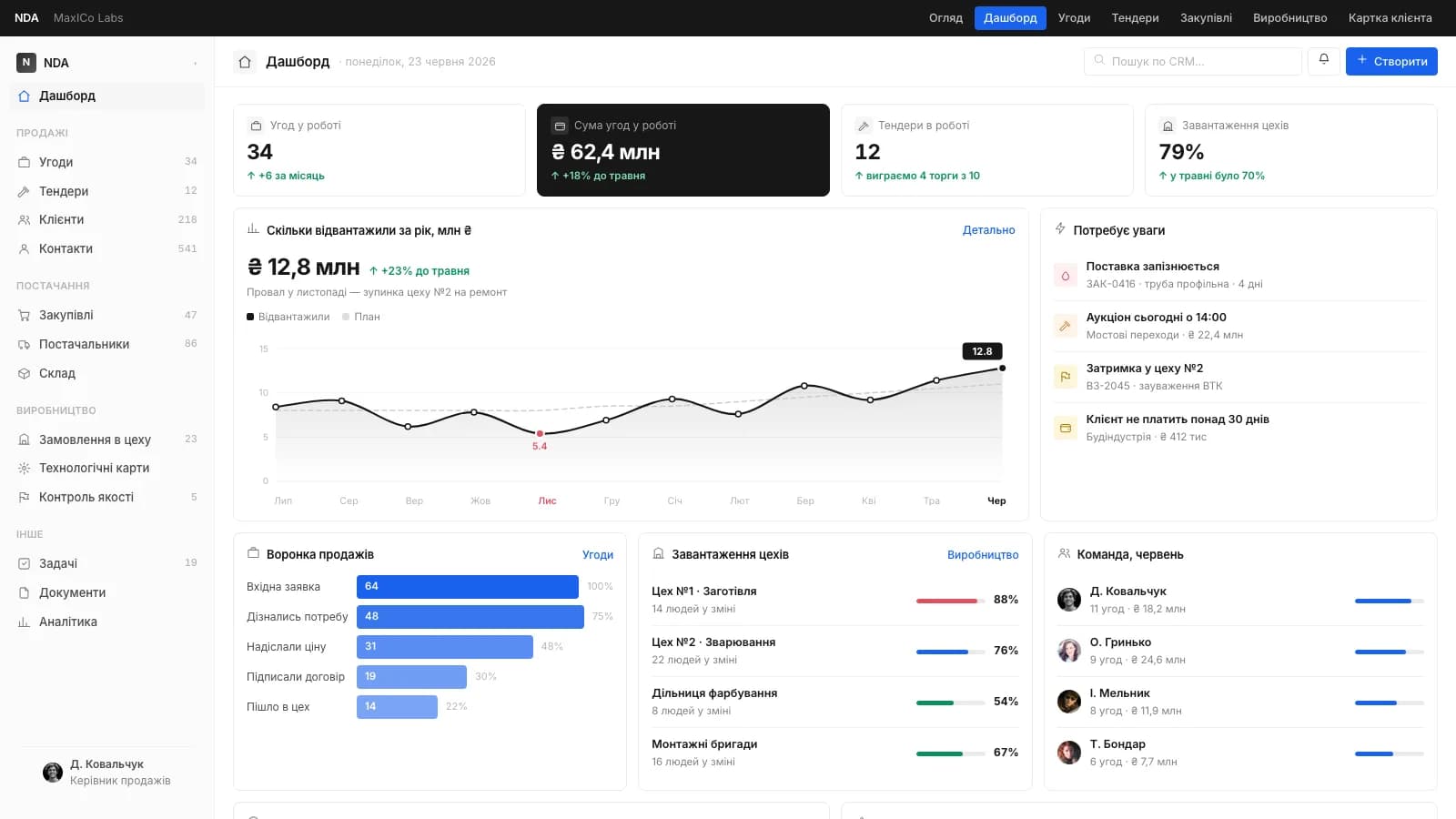Click the Аналітика chart icon in sidebar
The height and width of the screenshot is (819, 1456).
point(25,622)
